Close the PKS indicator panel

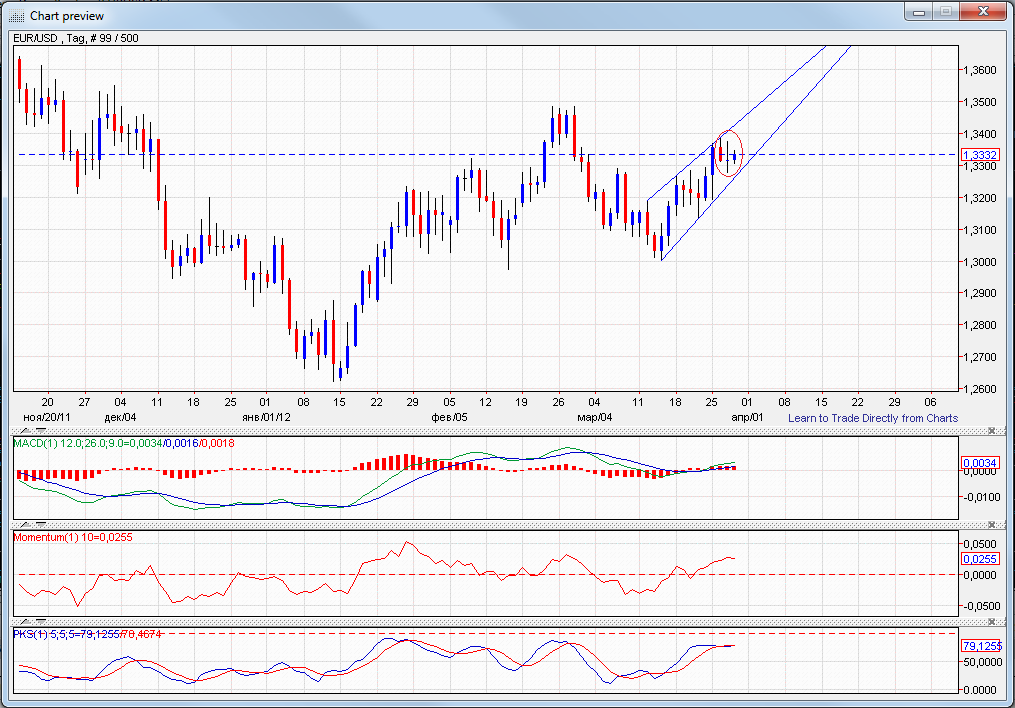(991, 622)
